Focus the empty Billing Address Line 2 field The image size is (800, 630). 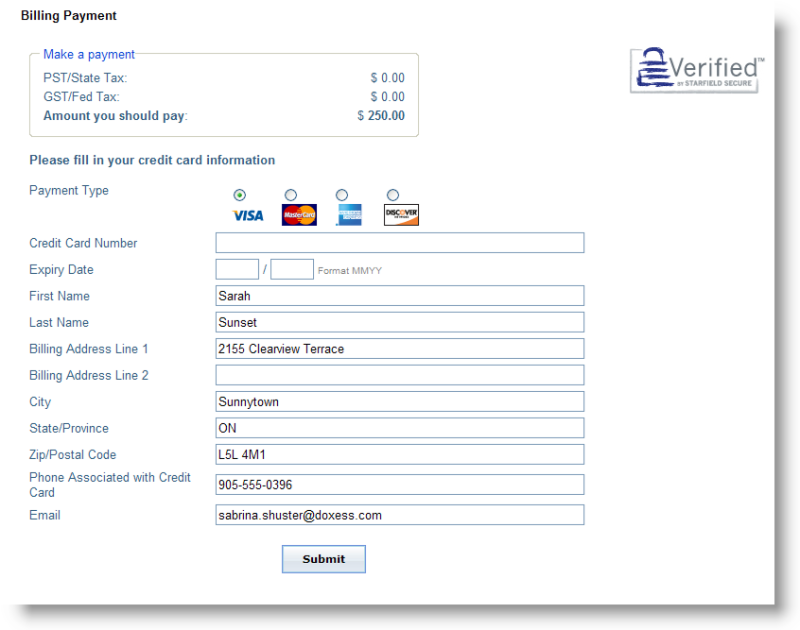click(400, 375)
